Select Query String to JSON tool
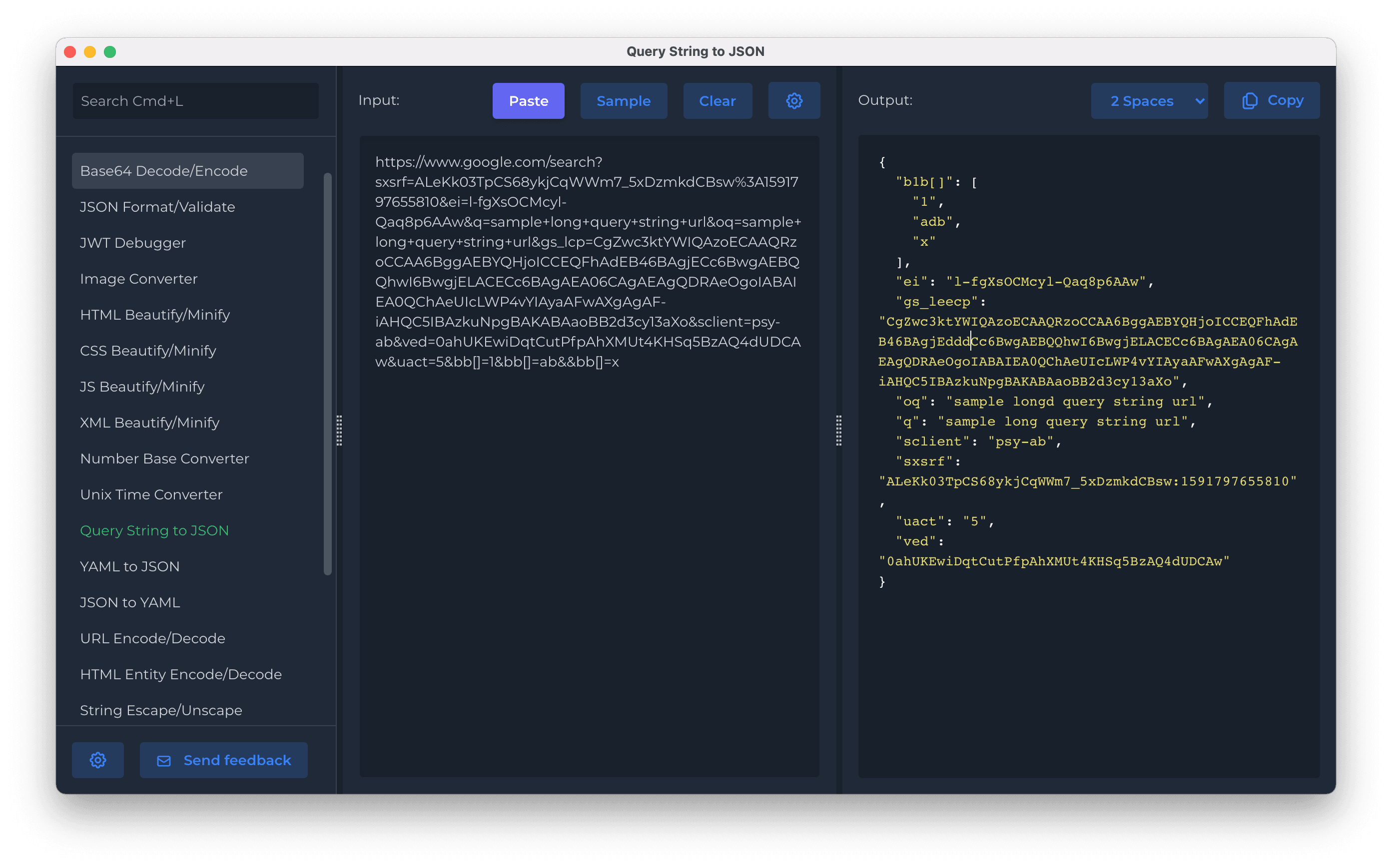The height and width of the screenshot is (868, 1392). click(x=187, y=530)
